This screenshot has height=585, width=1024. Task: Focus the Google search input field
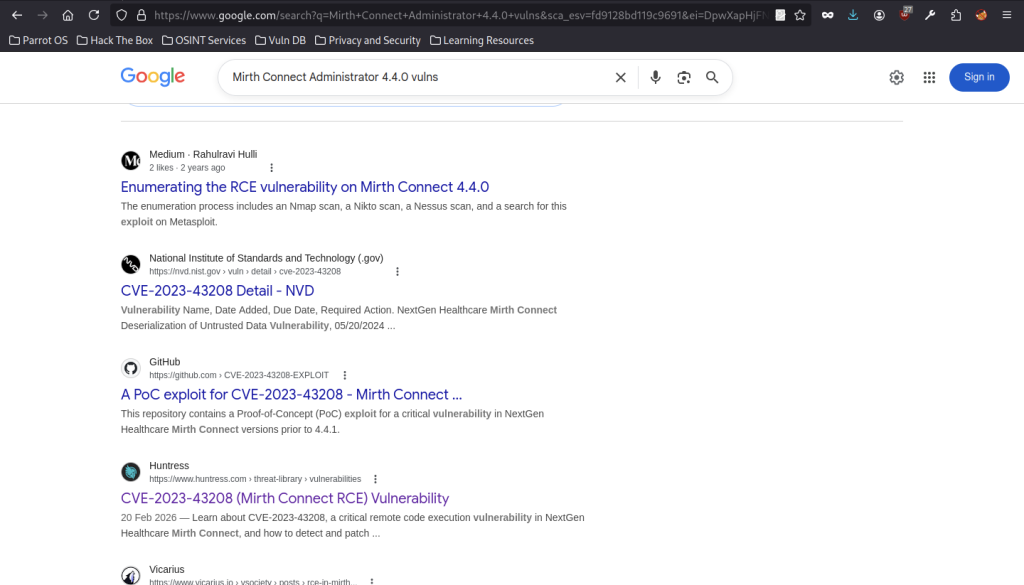(418, 77)
